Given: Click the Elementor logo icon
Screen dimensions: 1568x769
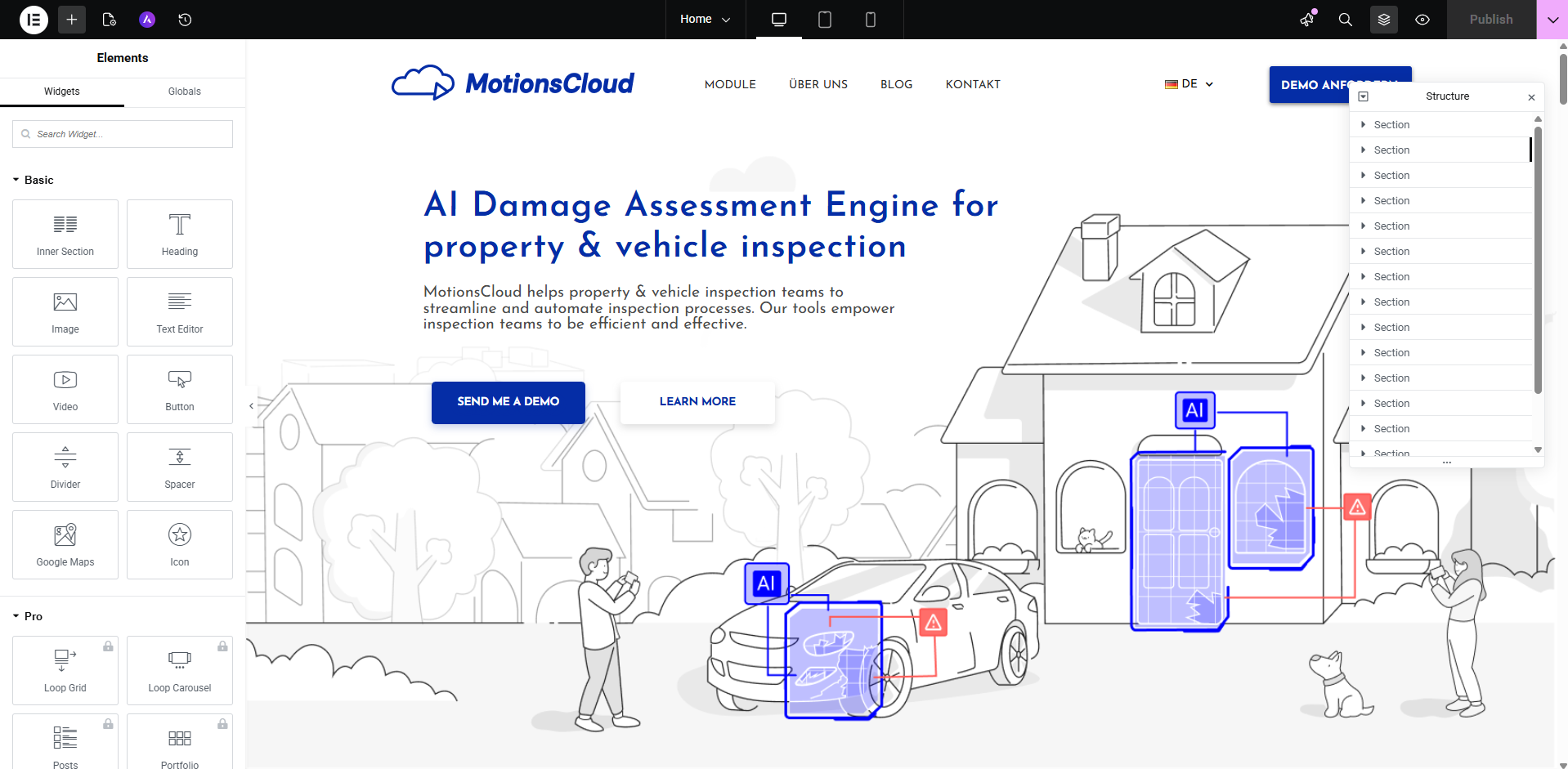Looking at the screenshot, I should point(34,20).
